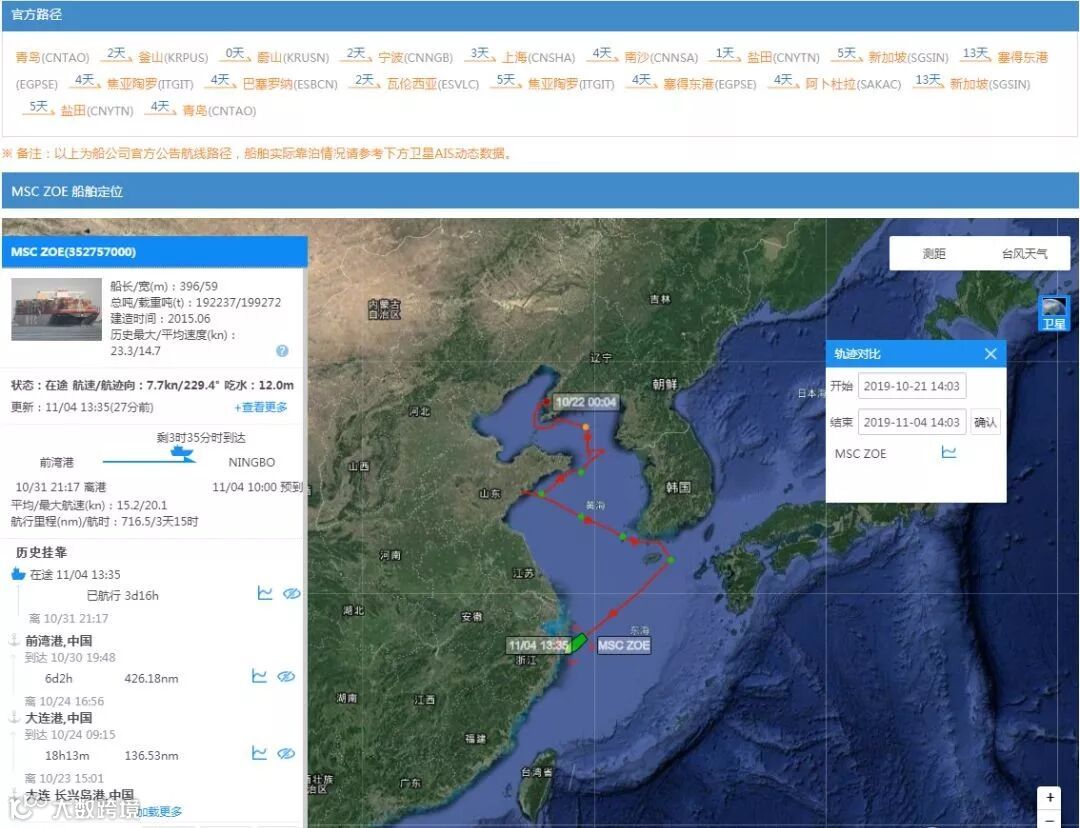Click the 瓦伦西亚(ESVLC) route port
Viewport: 1080px width, 828px height.
pos(433,84)
